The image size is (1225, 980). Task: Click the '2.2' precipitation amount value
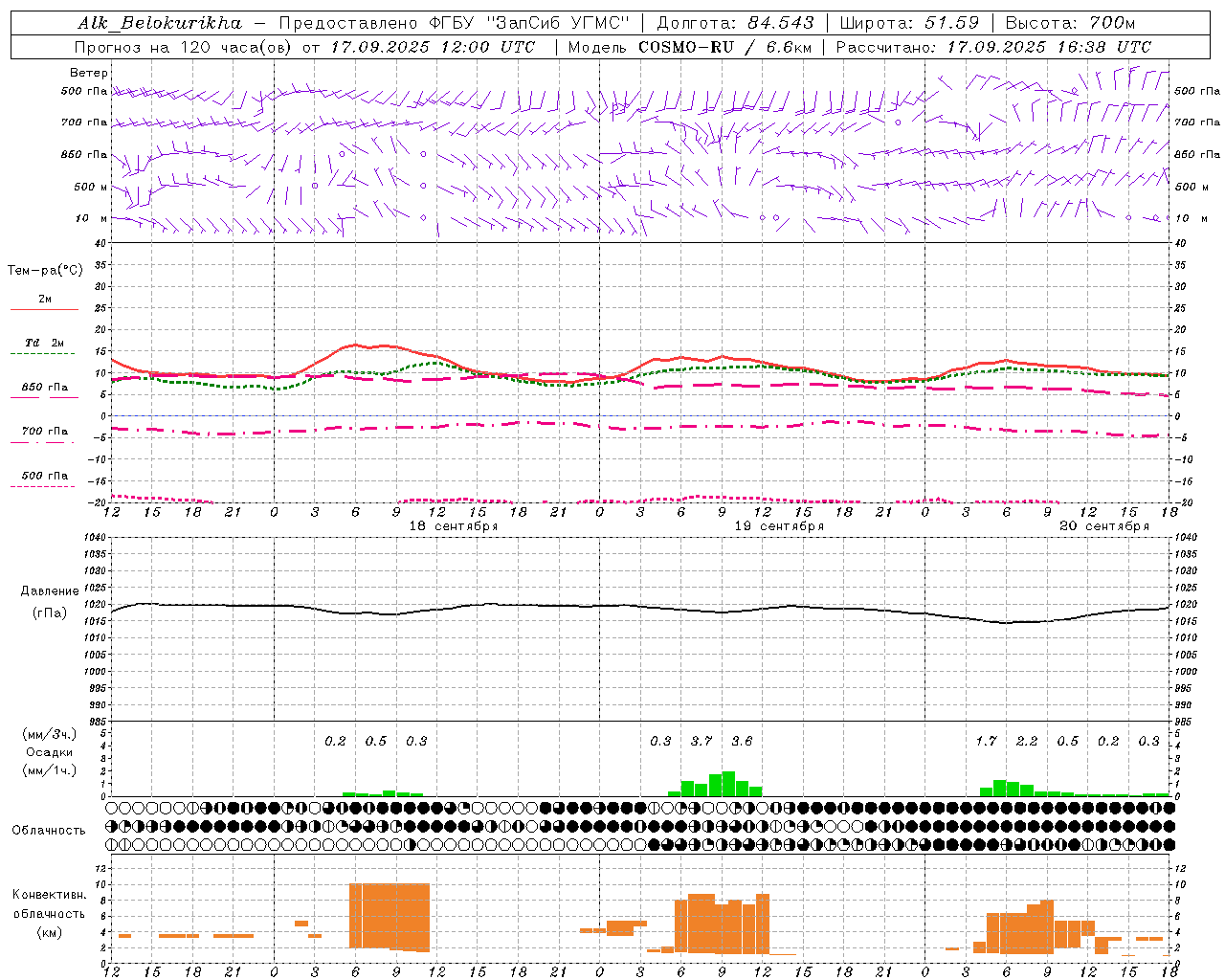1027,741
